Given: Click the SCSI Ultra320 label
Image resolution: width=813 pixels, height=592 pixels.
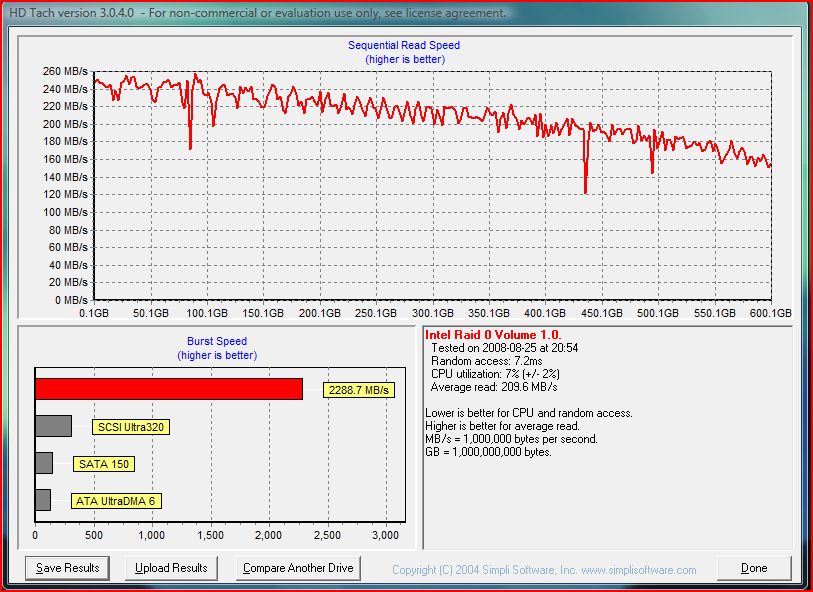Looking at the screenshot, I should (x=131, y=427).
